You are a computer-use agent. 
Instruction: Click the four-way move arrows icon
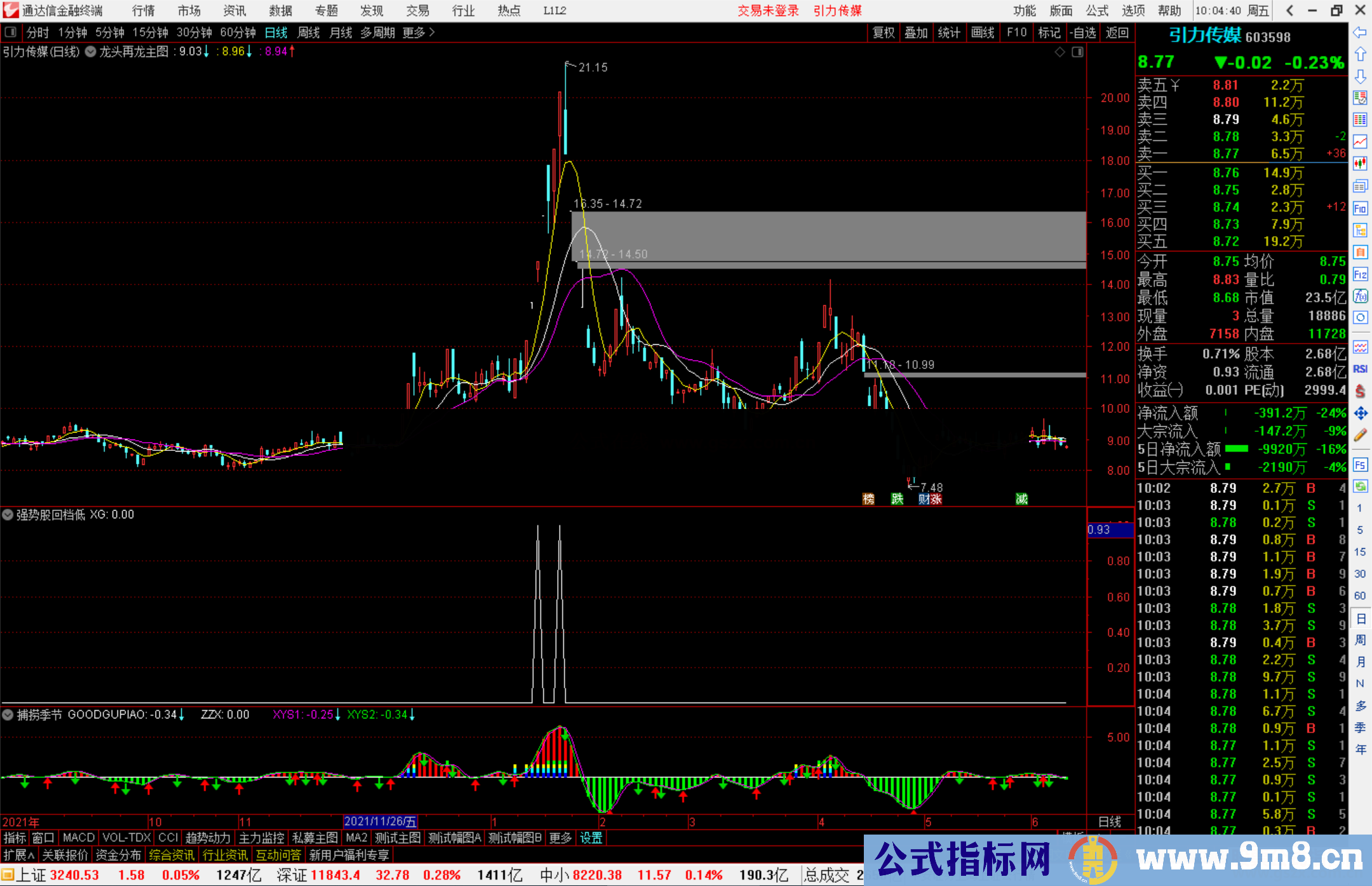(1360, 413)
